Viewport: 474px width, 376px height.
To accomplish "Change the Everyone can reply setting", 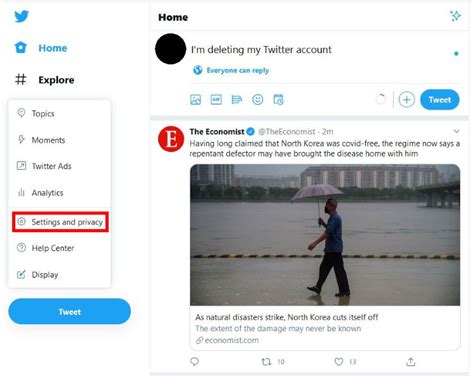I will point(231,70).
